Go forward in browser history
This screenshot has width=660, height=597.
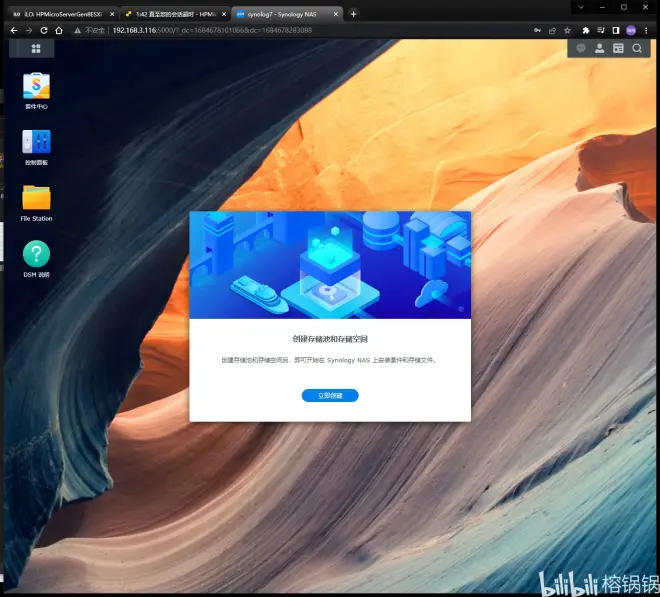(29, 30)
